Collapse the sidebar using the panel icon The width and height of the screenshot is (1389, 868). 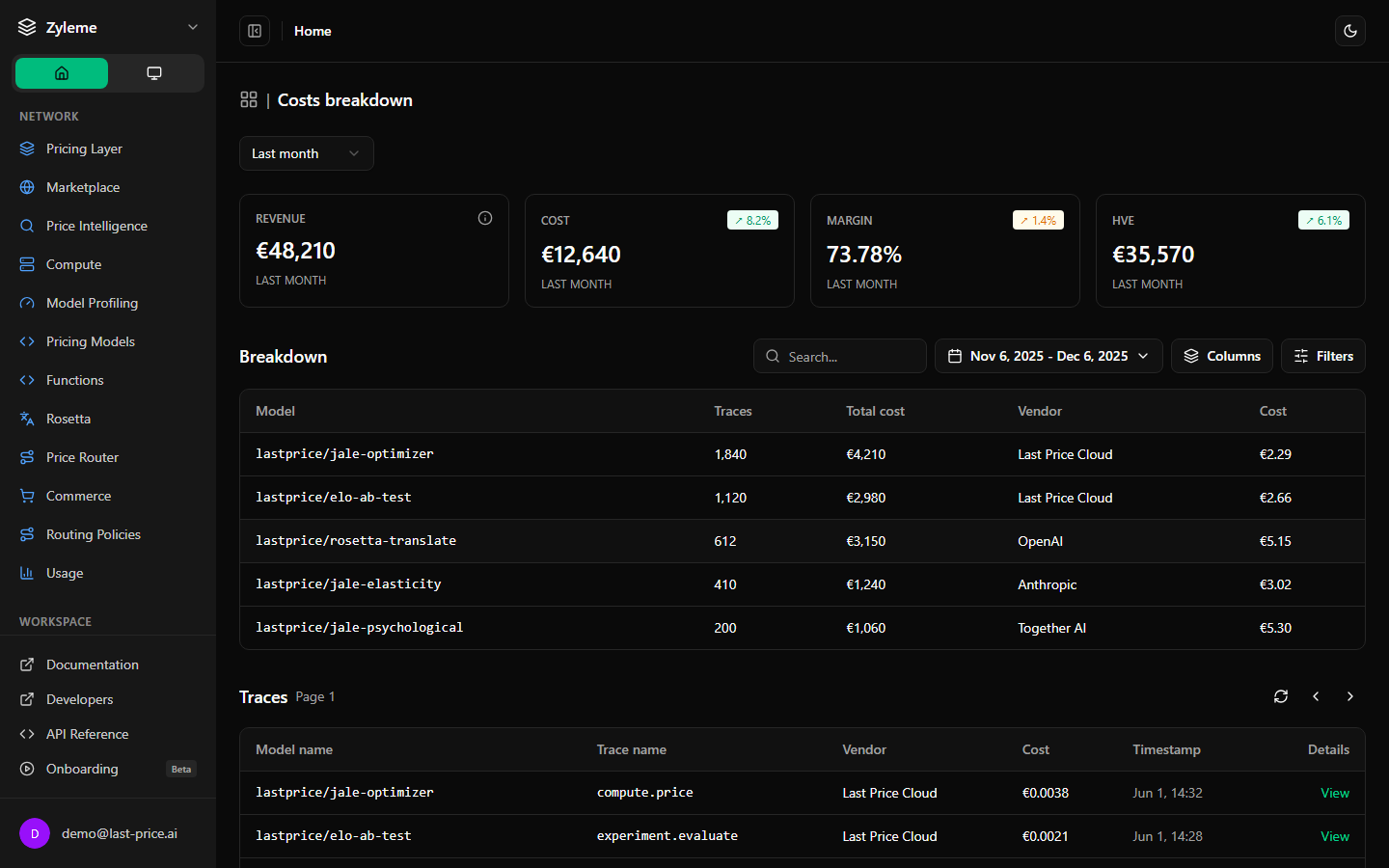click(x=255, y=31)
